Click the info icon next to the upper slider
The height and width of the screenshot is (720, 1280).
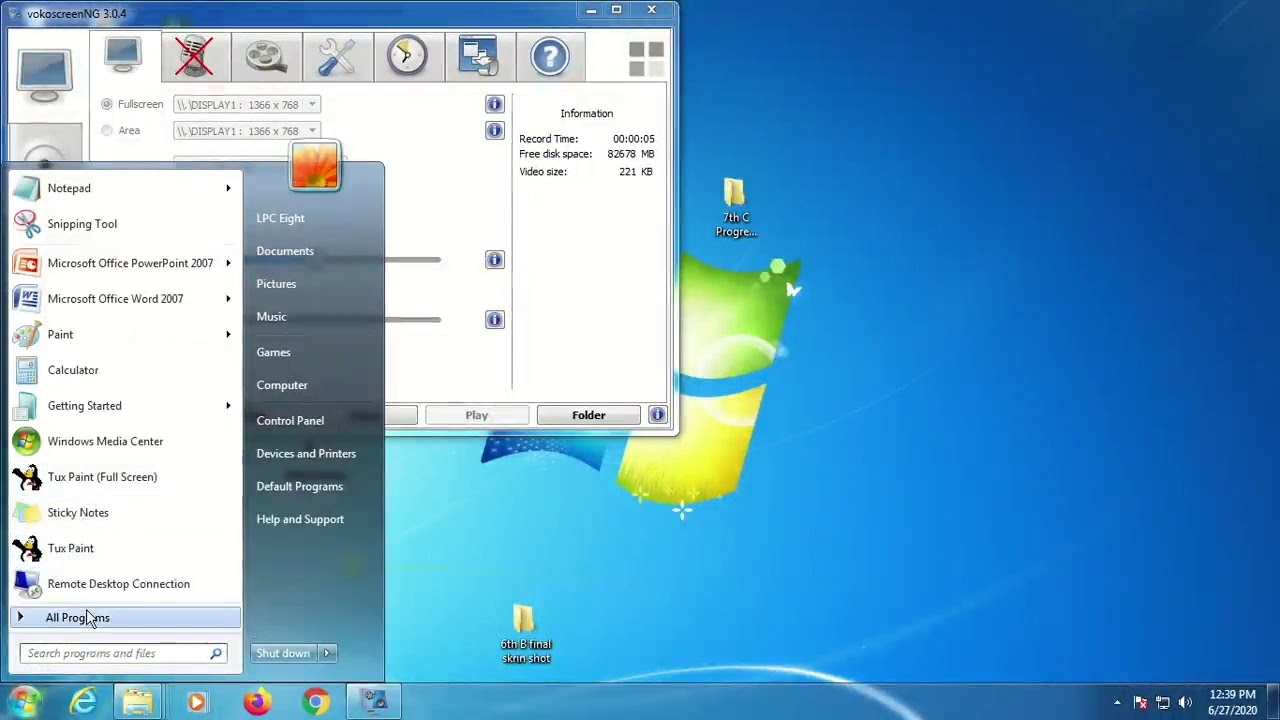(x=495, y=260)
